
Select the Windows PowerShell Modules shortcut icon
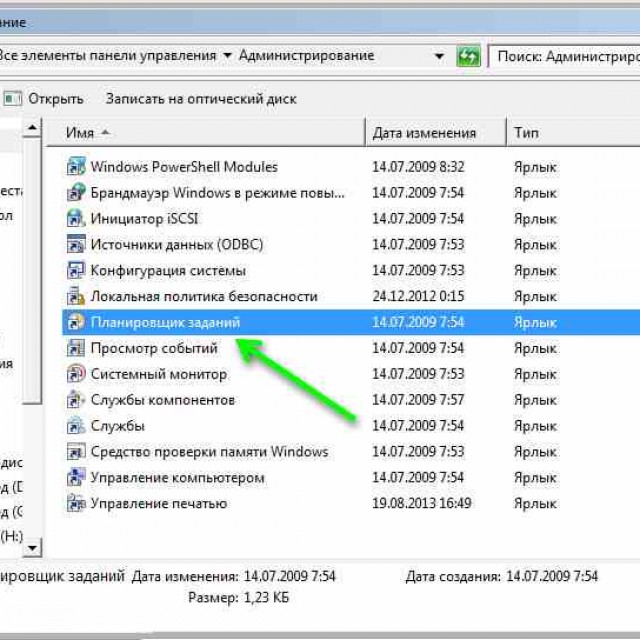pos(76,167)
